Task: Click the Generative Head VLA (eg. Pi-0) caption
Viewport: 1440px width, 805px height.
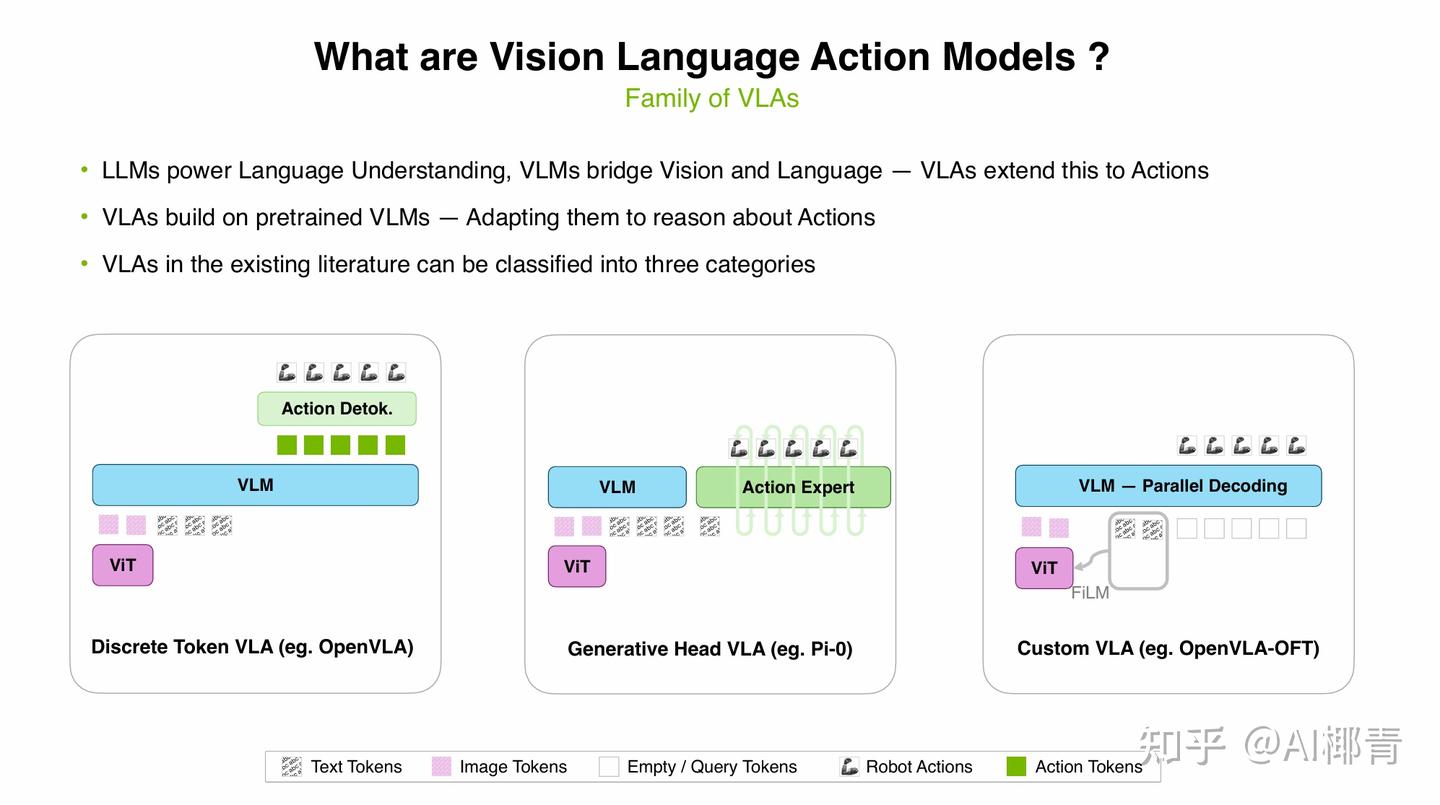Action: click(710, 649)
